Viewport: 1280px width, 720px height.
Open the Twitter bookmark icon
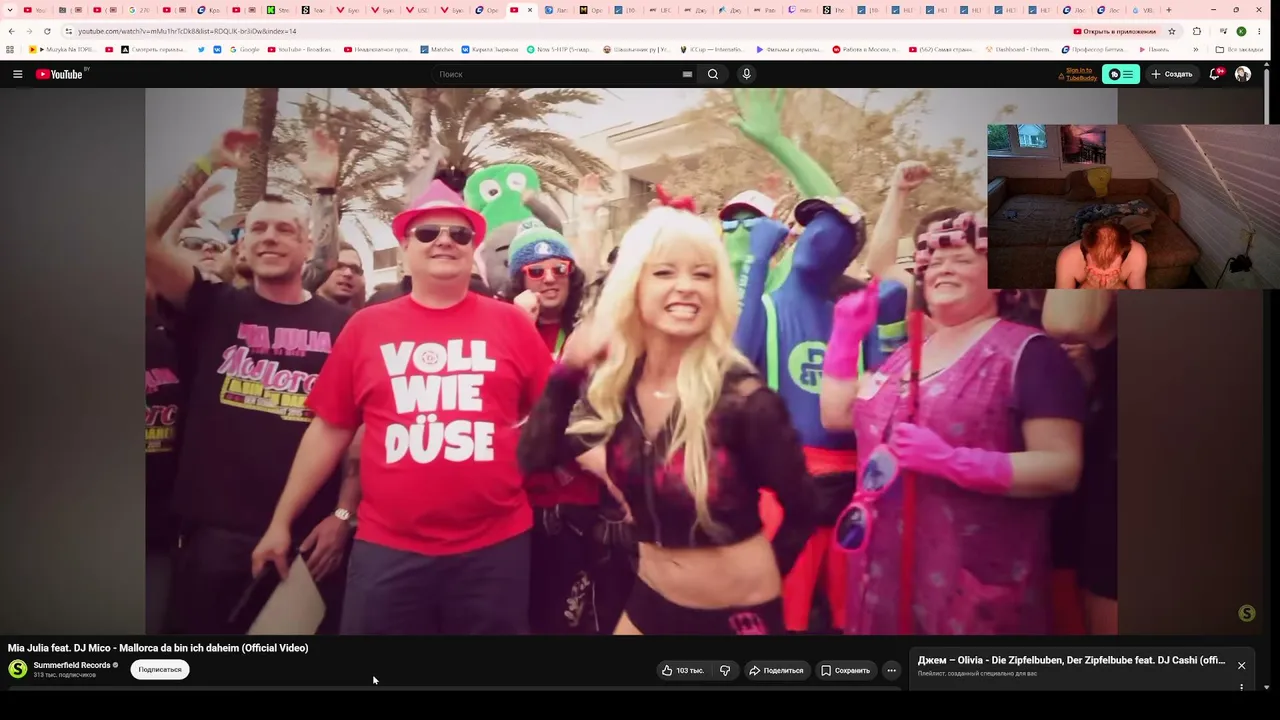coord(201,49)
